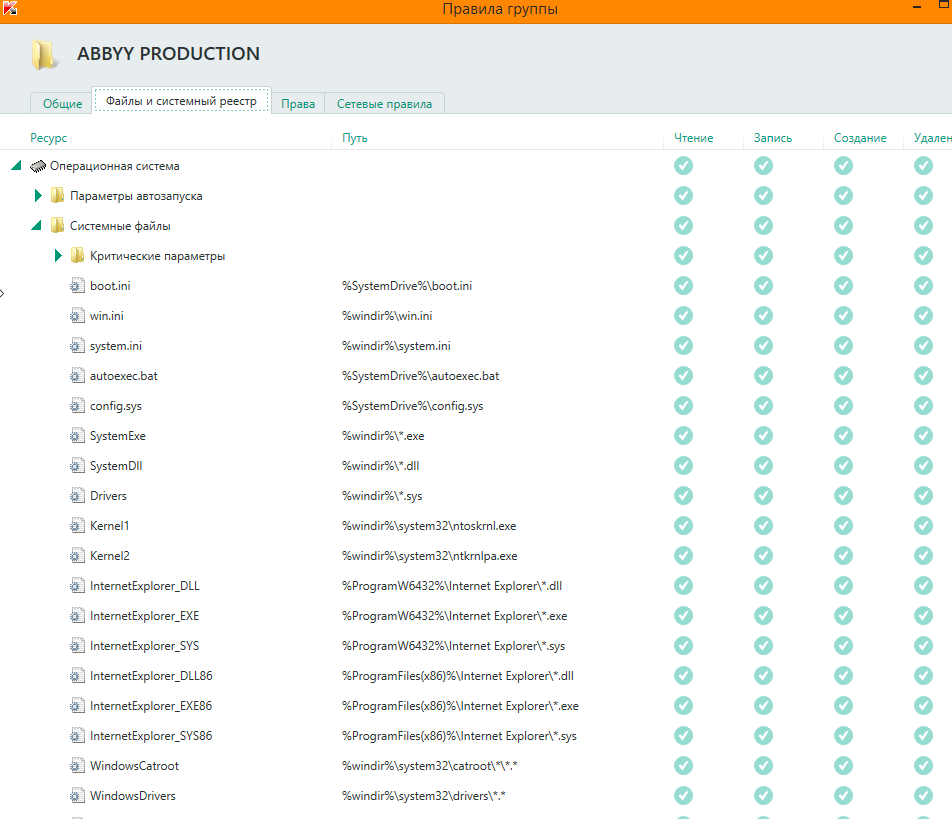Switch to the Общие tab
Image resolution: width=952 pixels, height=819 pixels.
pos(62,103)
